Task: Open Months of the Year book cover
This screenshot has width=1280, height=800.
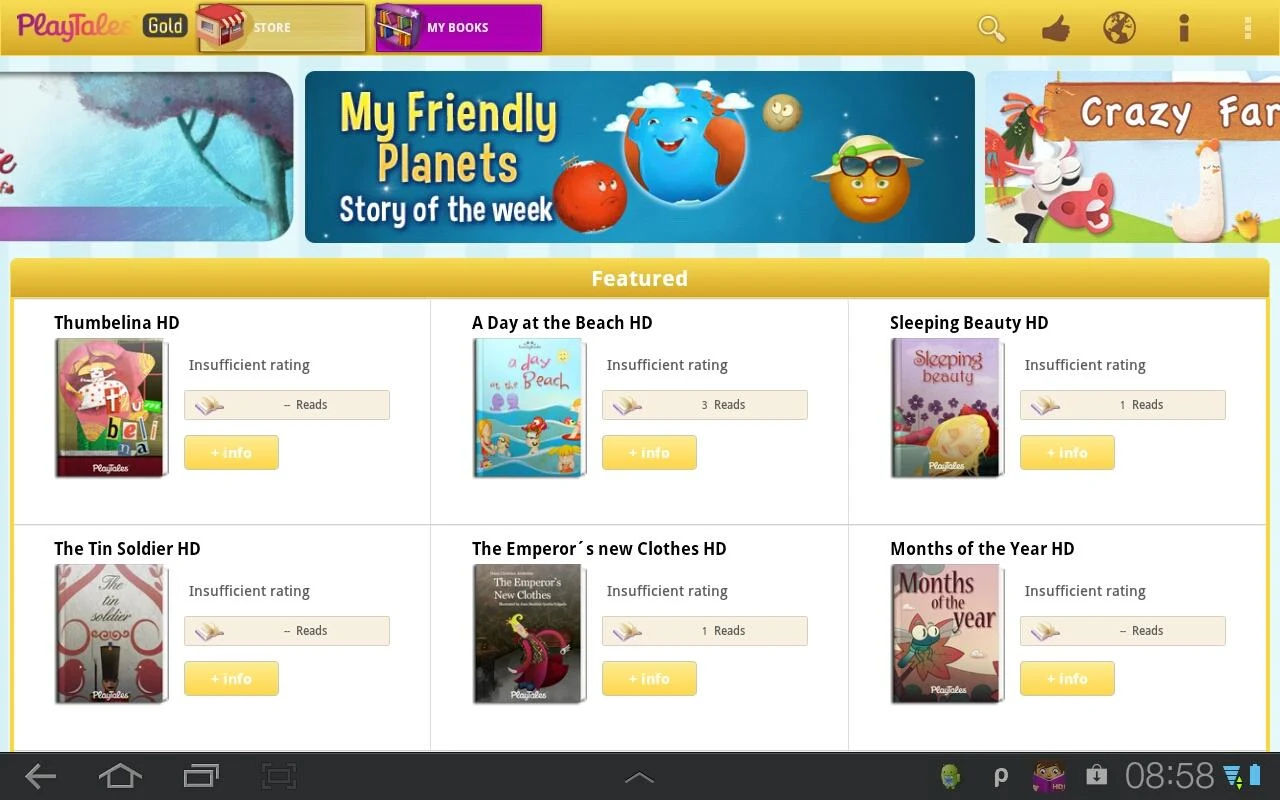Action: click(947, 634)
